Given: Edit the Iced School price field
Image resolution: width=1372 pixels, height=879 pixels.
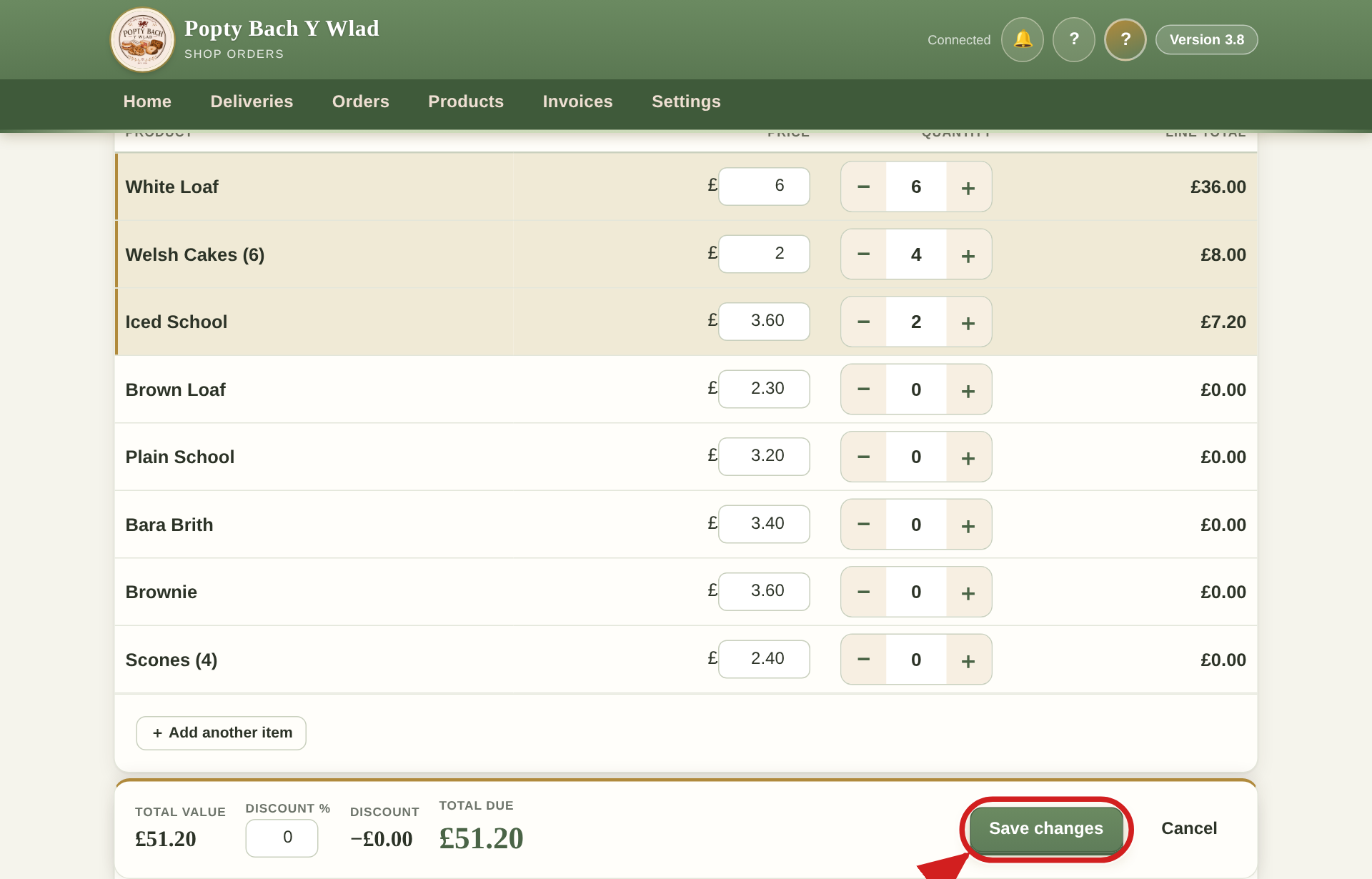Looking at the screenshot, I should tap(764, 321).
